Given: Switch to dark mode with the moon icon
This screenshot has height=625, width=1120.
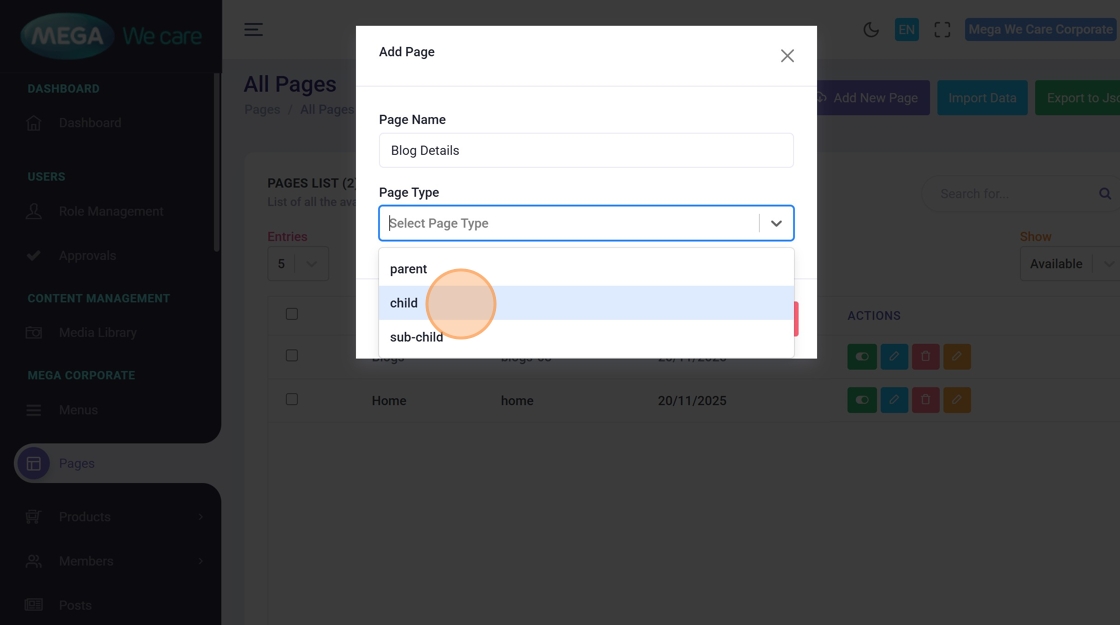Looking at the screenshot, I should [871, 30].
